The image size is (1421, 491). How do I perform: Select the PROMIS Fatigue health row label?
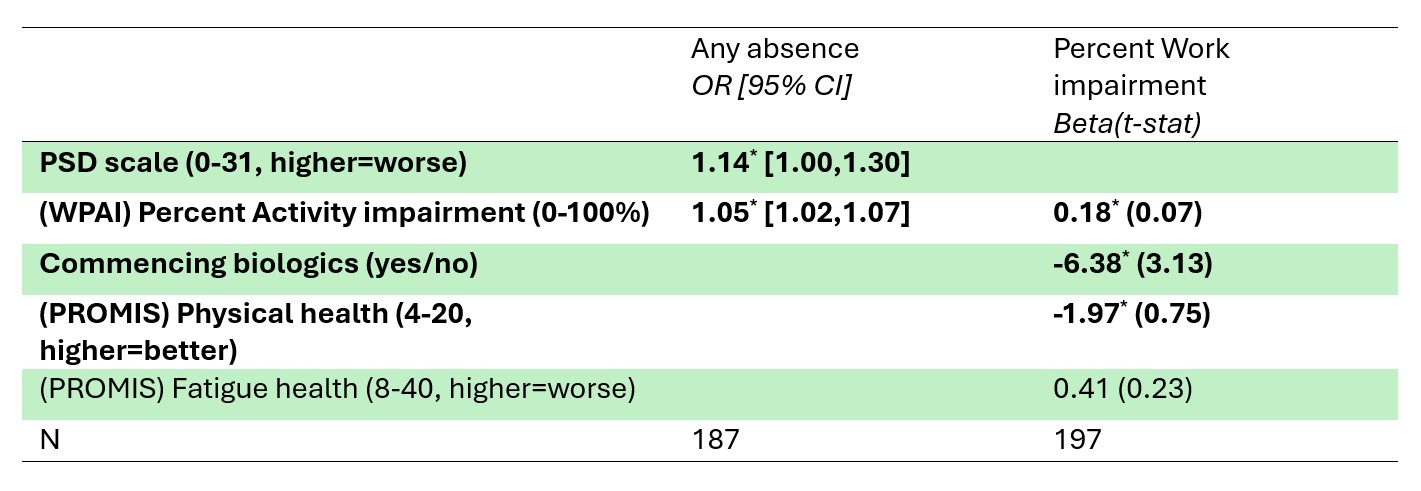coord(338,387)
